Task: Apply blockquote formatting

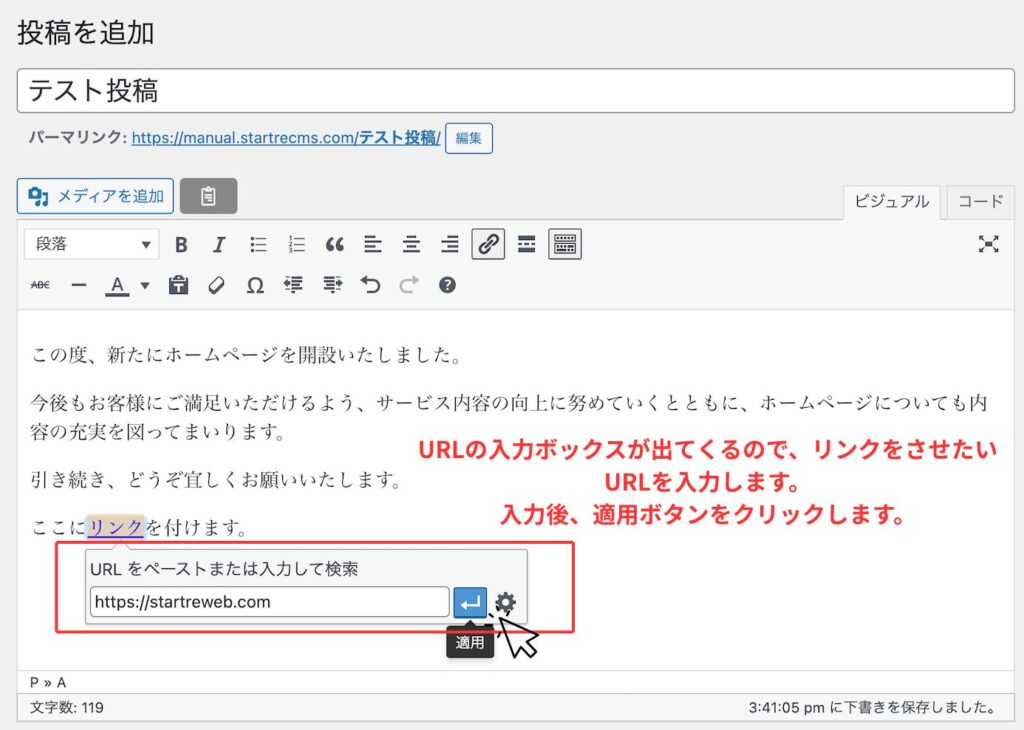Action: [x=335, y=244]
